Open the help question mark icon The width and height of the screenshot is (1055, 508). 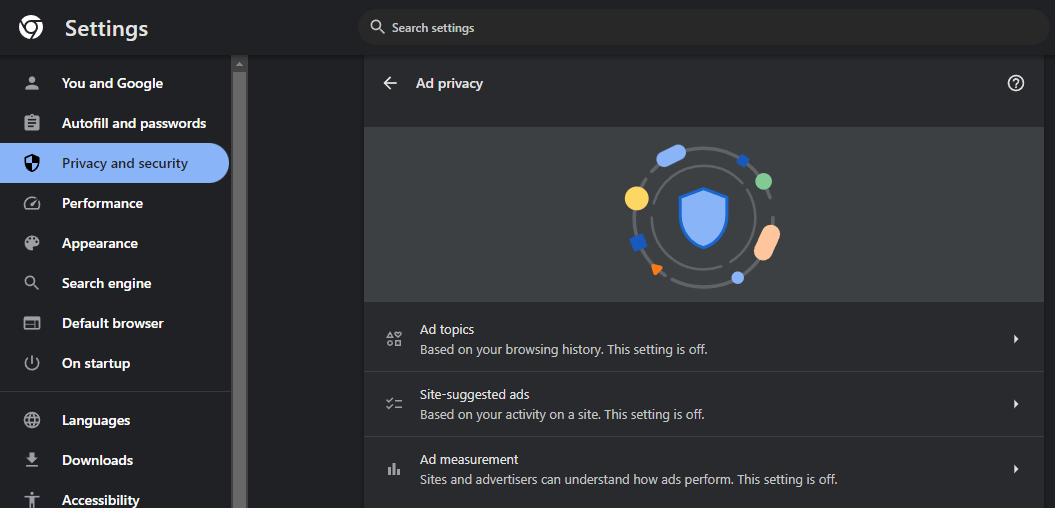pyautogui.click(x=1016, y=84)
